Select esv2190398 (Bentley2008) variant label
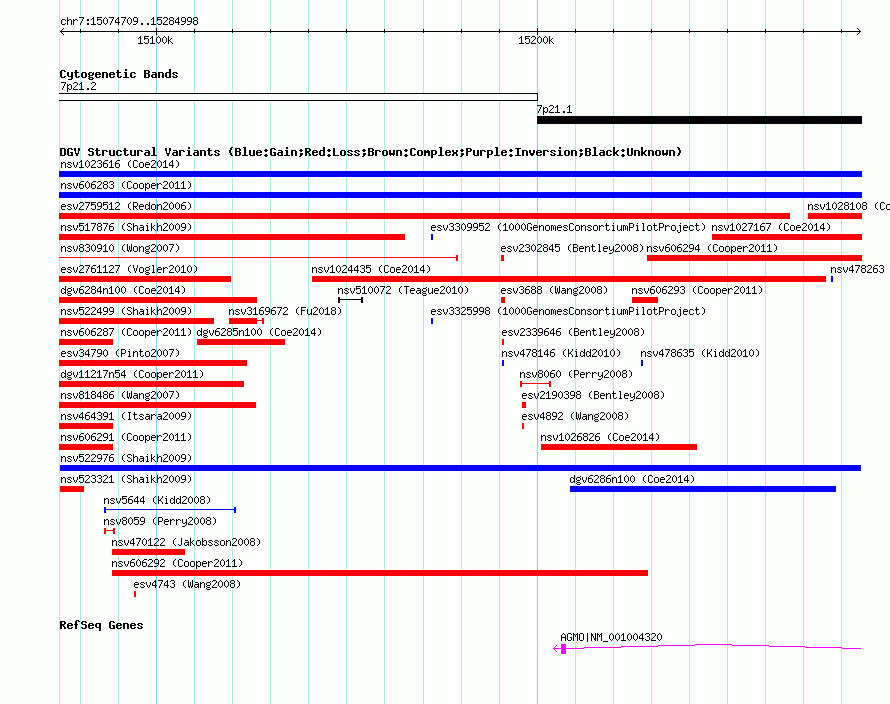Screen dimensions: 890x704 (593, 396)
